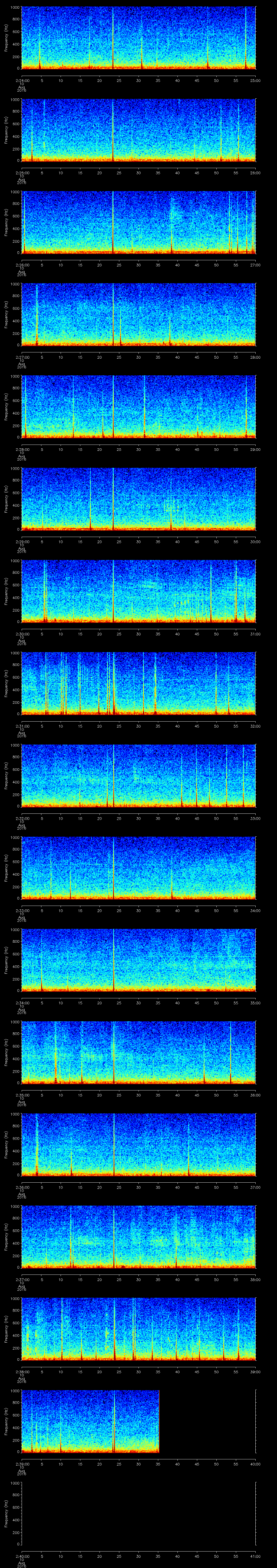This screenshot has width=277, height=1568.
Task: Select the spectrogram panel starting at 2:31:00
Action: 138,683
